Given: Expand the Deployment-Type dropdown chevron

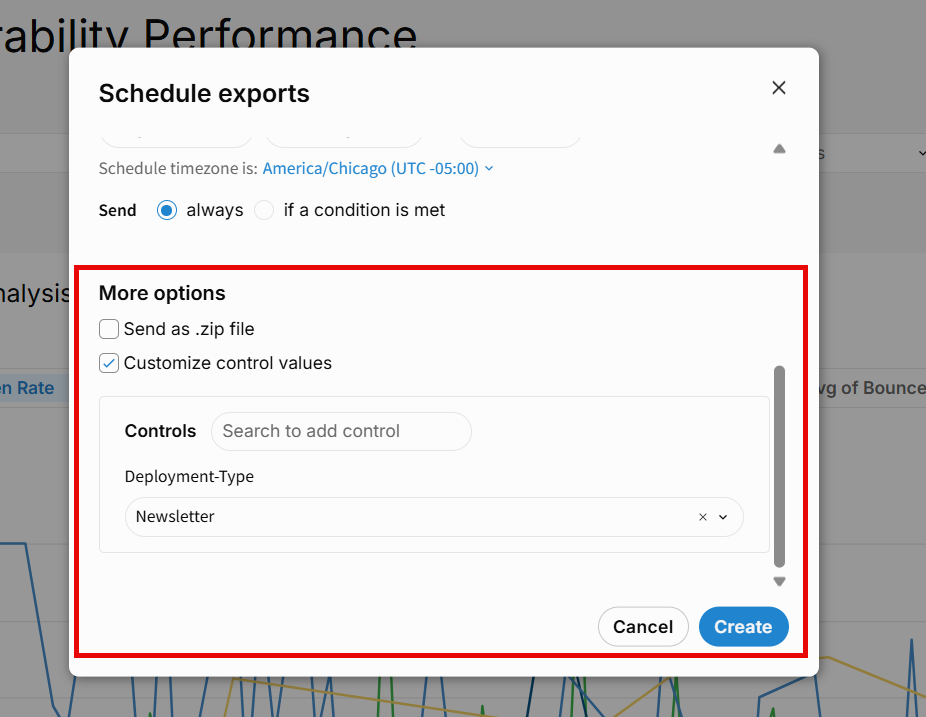Looking at the screenshot, I should tap(723, 517).
